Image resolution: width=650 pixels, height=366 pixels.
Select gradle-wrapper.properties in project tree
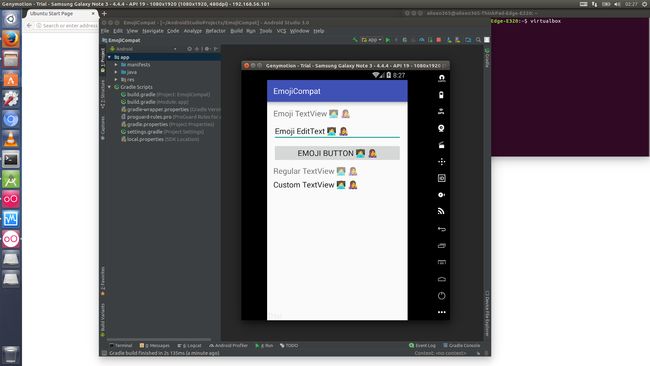click(171, 109)
